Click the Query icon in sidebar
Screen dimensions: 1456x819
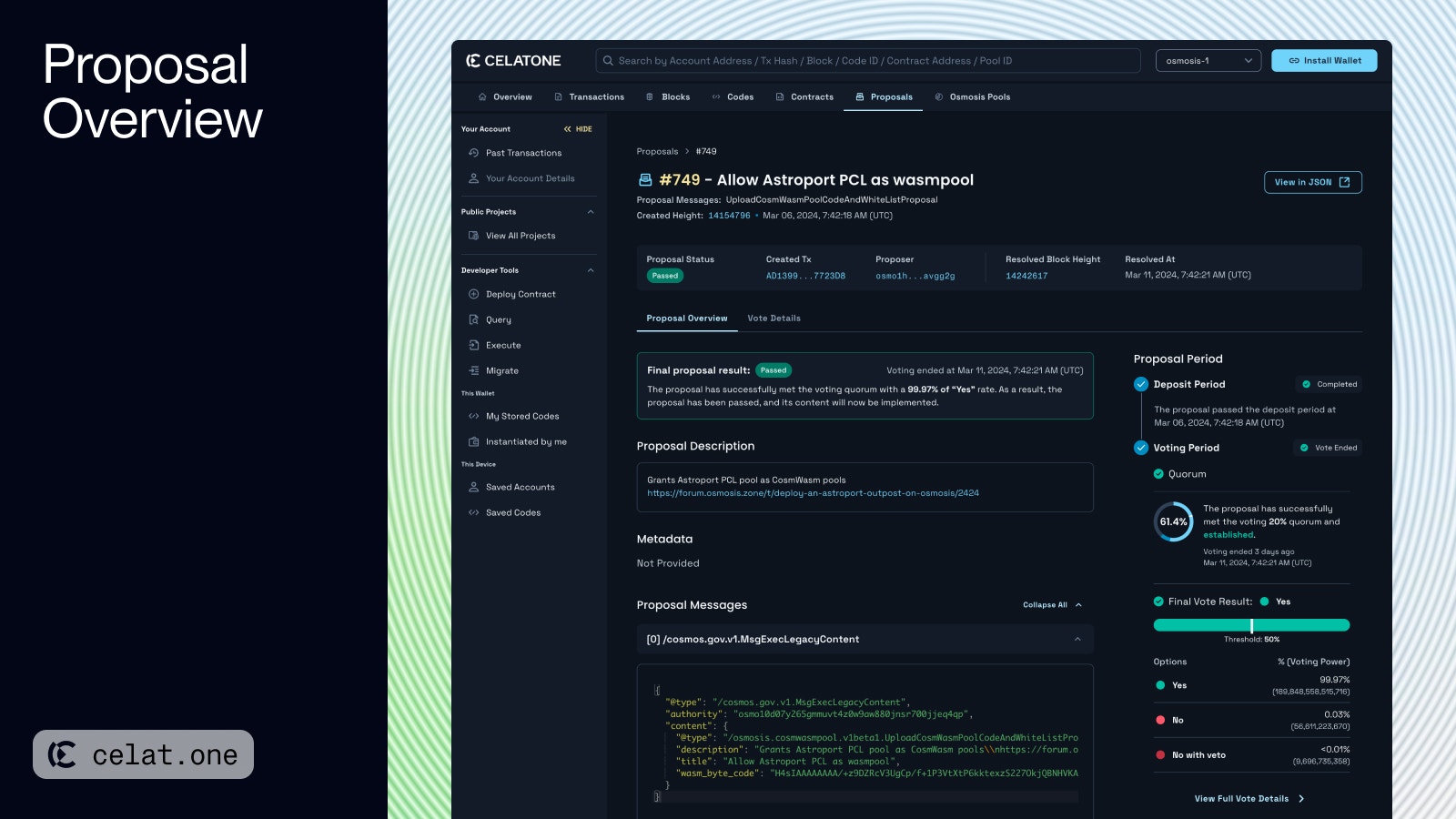[x=473, y=319]
